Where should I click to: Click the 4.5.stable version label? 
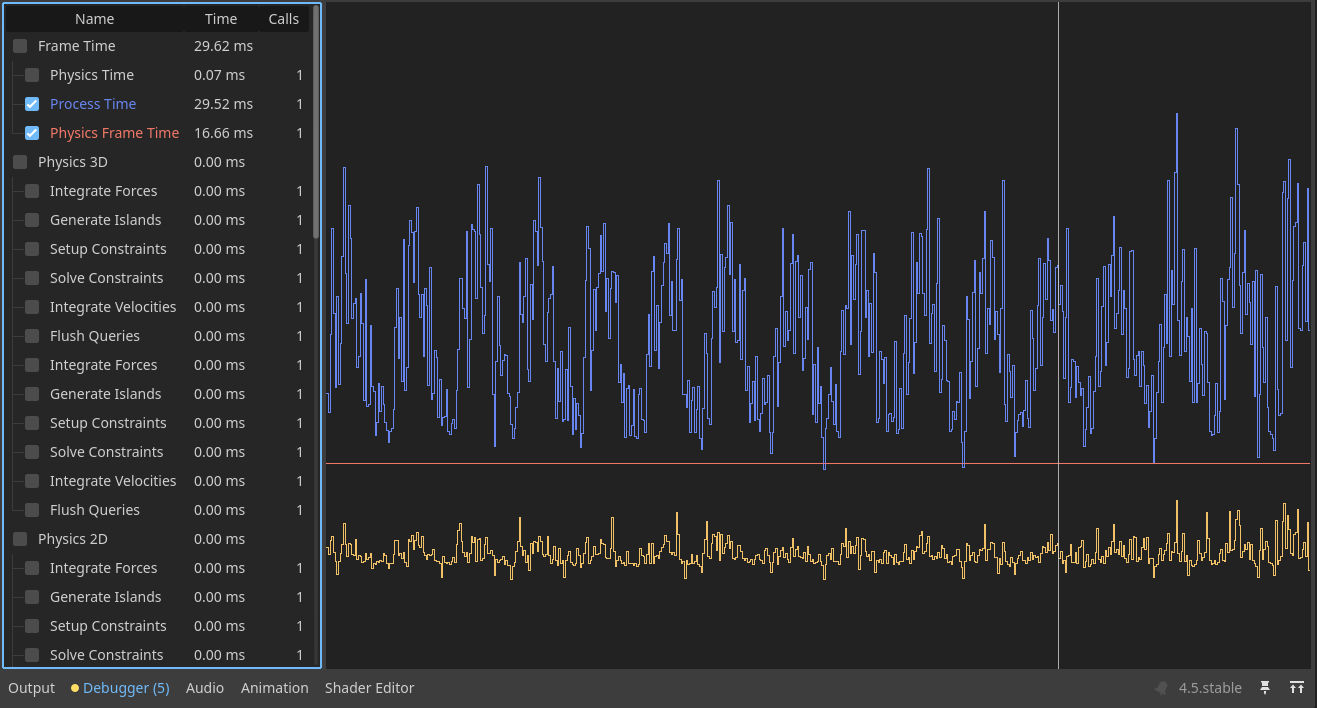point(1210,688)
